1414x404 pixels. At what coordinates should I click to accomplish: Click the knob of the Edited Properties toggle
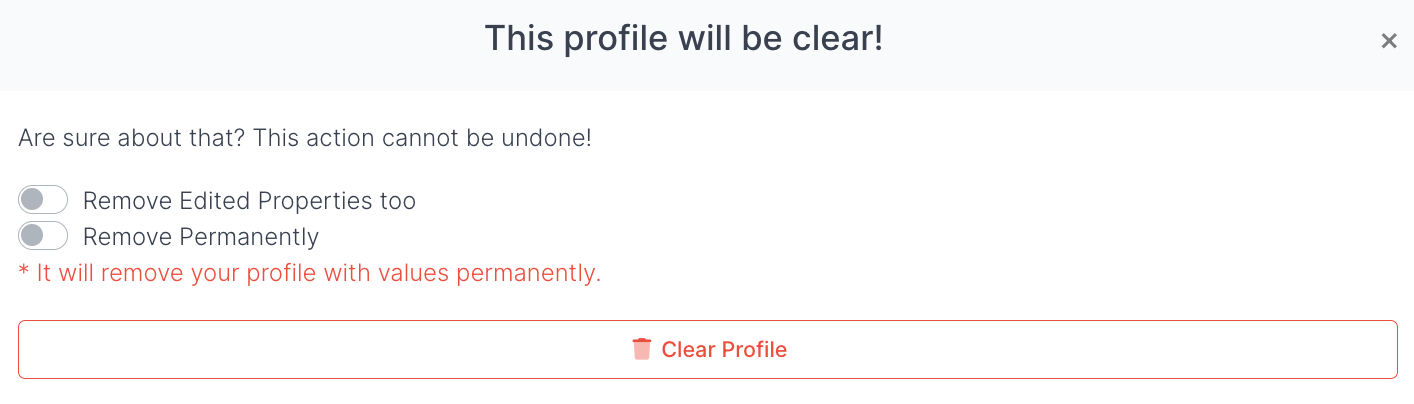click(x=32, y=200)
